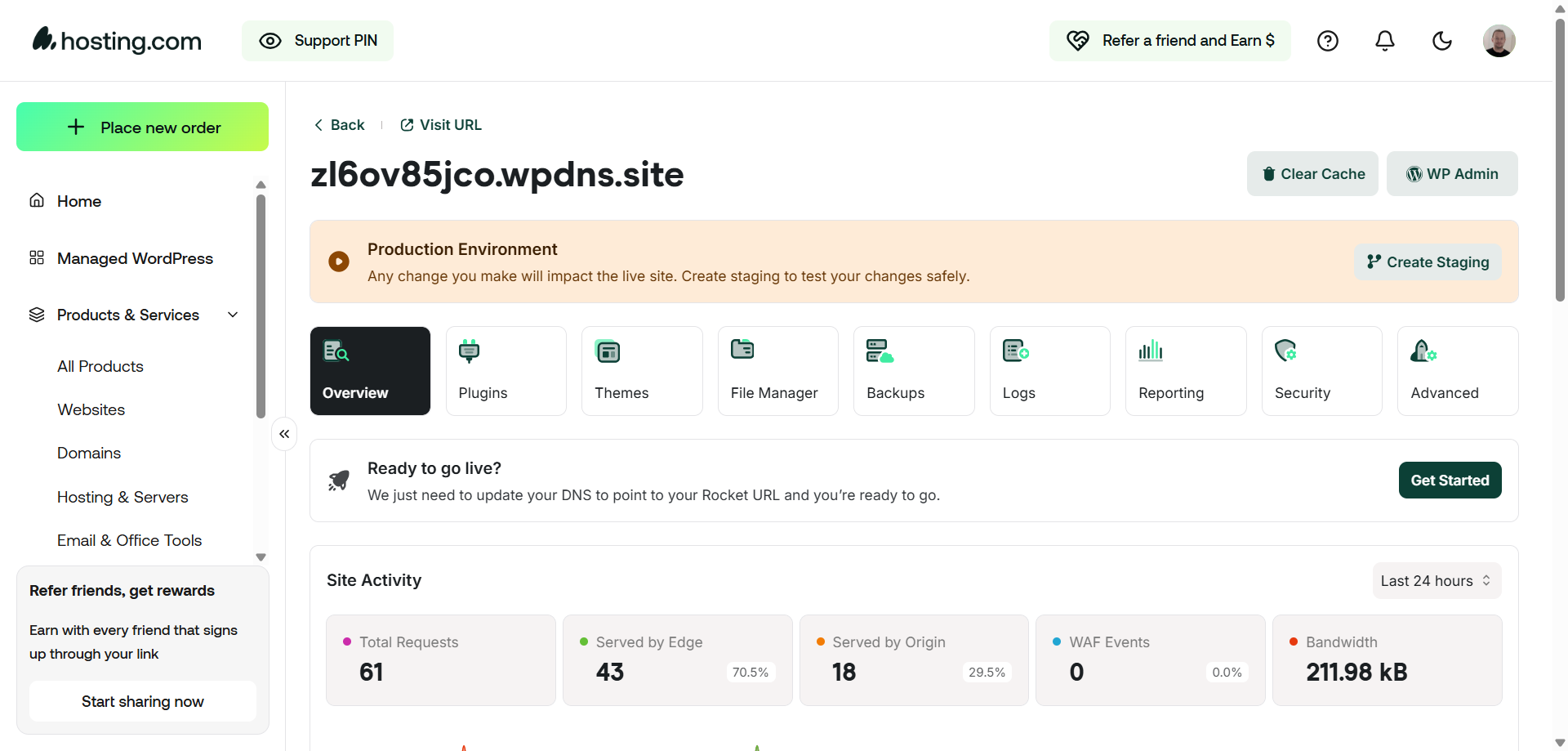The width and height of the screenshot is (1568, 751).
Task: Click Create Staging button
Action: pyautogui.click(x=1428, y=262)
